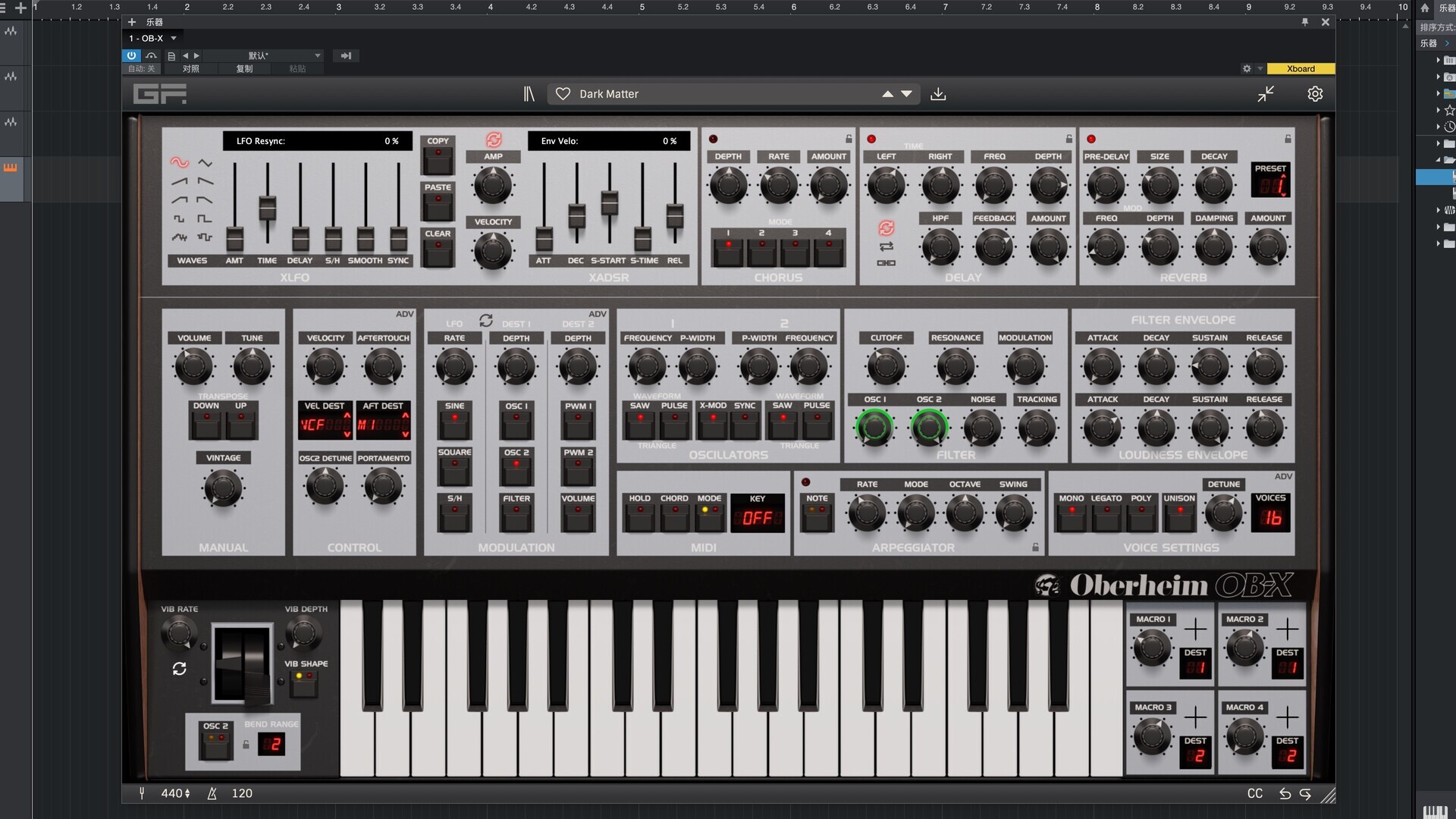The width and height of the screenshot is (1456, 819).
Task: Click the LFO sync arrows icon in Modulation
Action: [x=486, y=320]
